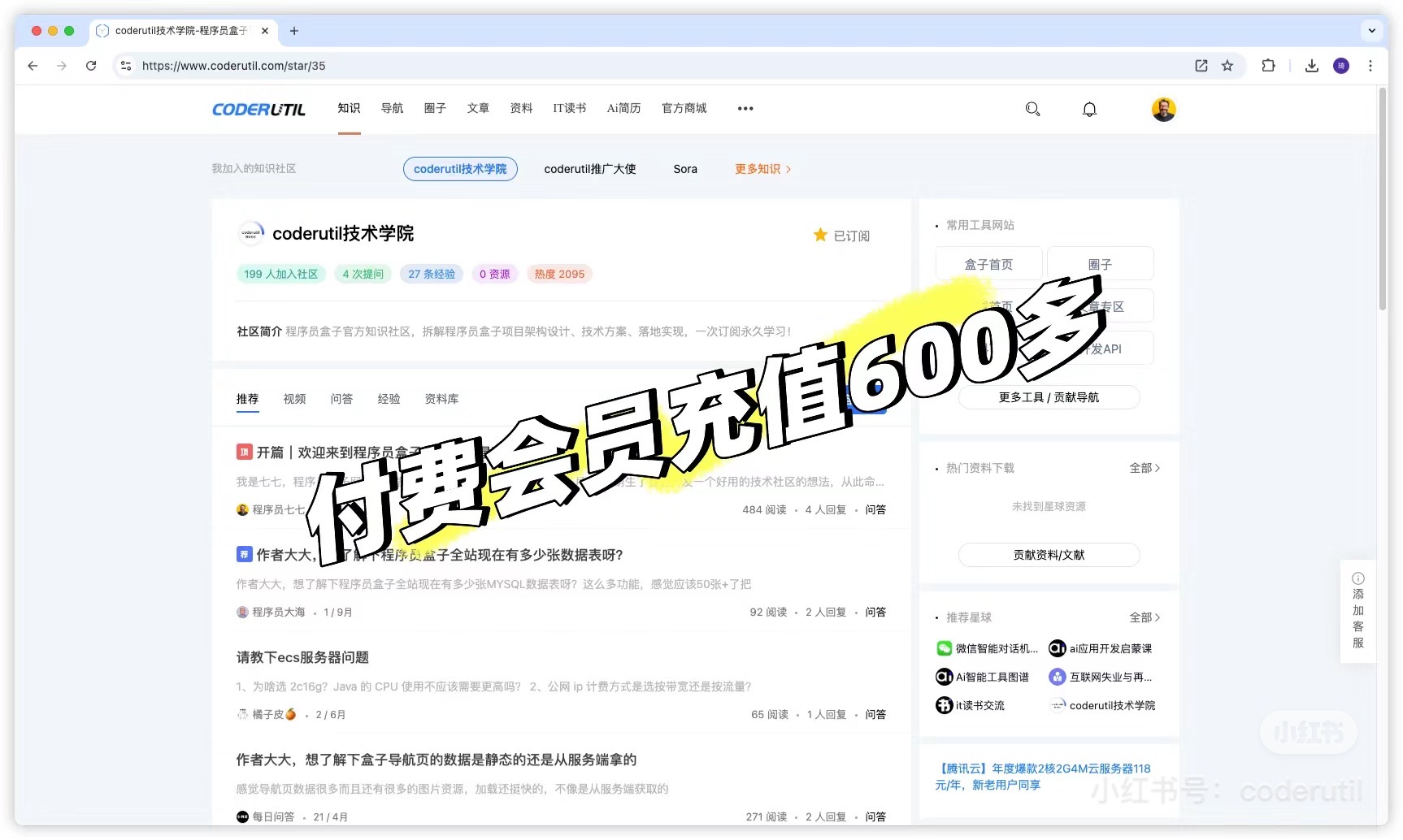The height and width of the screenshot is (840, 1403).
Task: Expand the three-dot more menu in navigation
Action: click(745, 108)
